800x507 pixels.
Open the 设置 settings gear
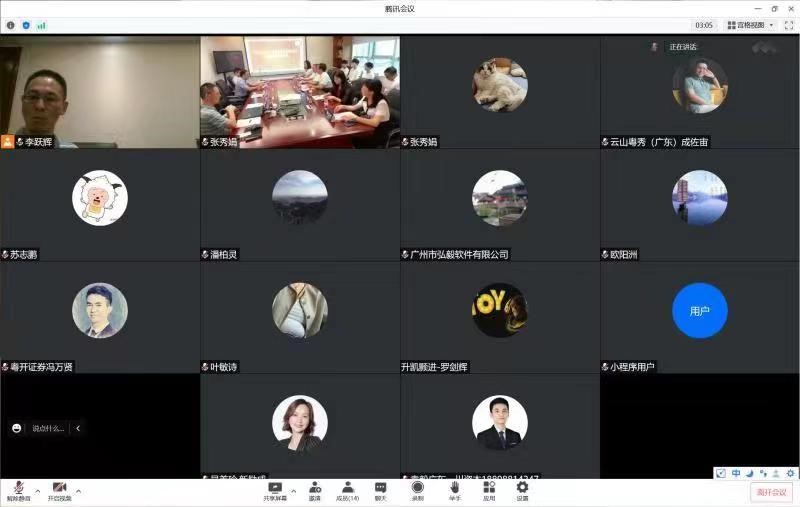click(x=522, y=490)
